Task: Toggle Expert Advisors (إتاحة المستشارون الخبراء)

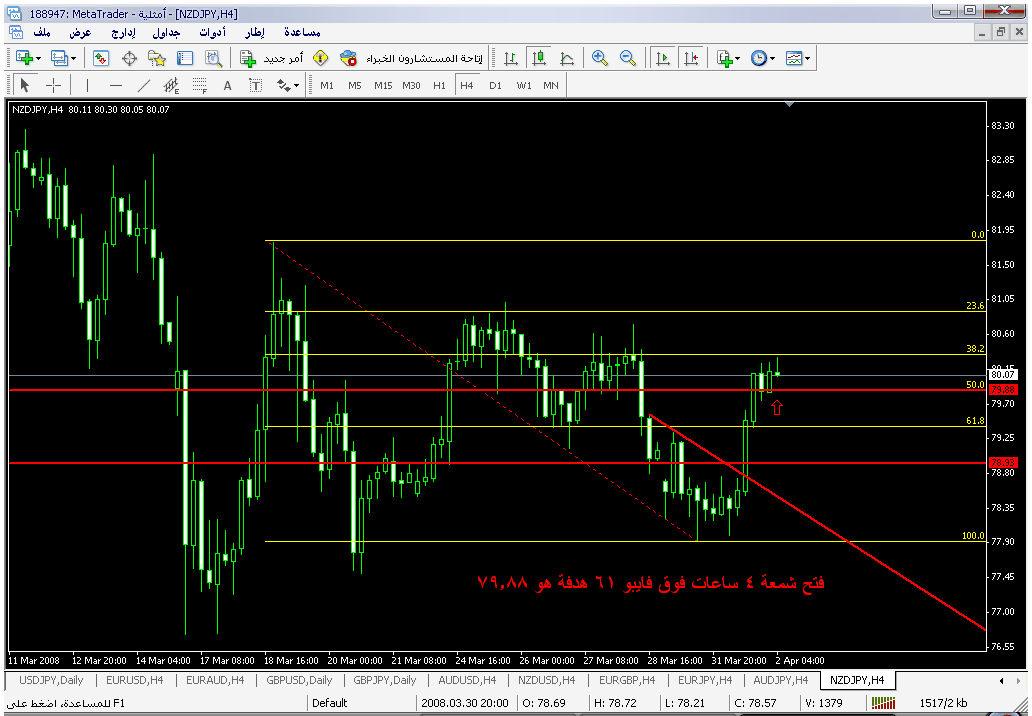Action: click(411, 58)
